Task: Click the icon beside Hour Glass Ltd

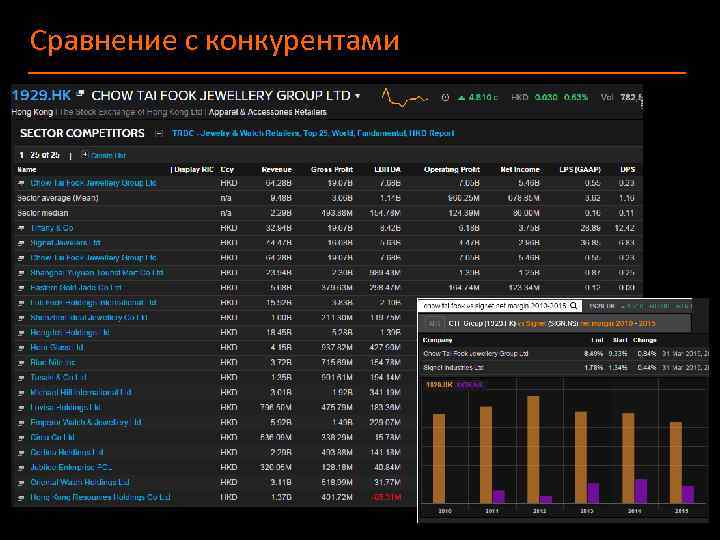Action: tap(21, 349)
